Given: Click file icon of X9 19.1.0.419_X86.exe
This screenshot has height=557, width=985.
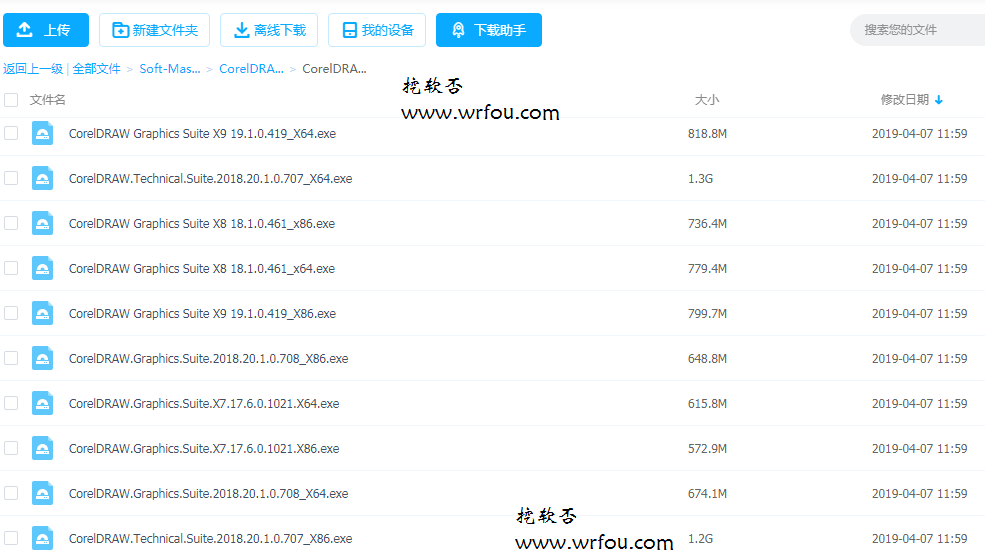Looking at the screenshot, I should (42, 313).
